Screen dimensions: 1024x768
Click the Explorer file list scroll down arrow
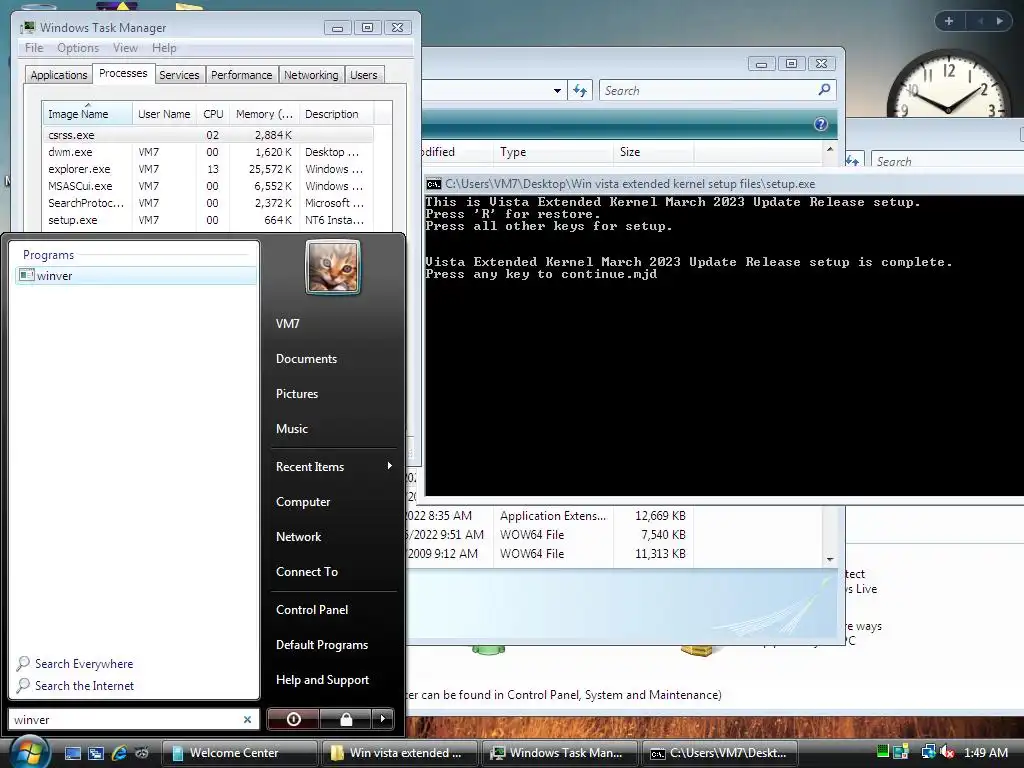pyautogui.click(x=829, y=560)
